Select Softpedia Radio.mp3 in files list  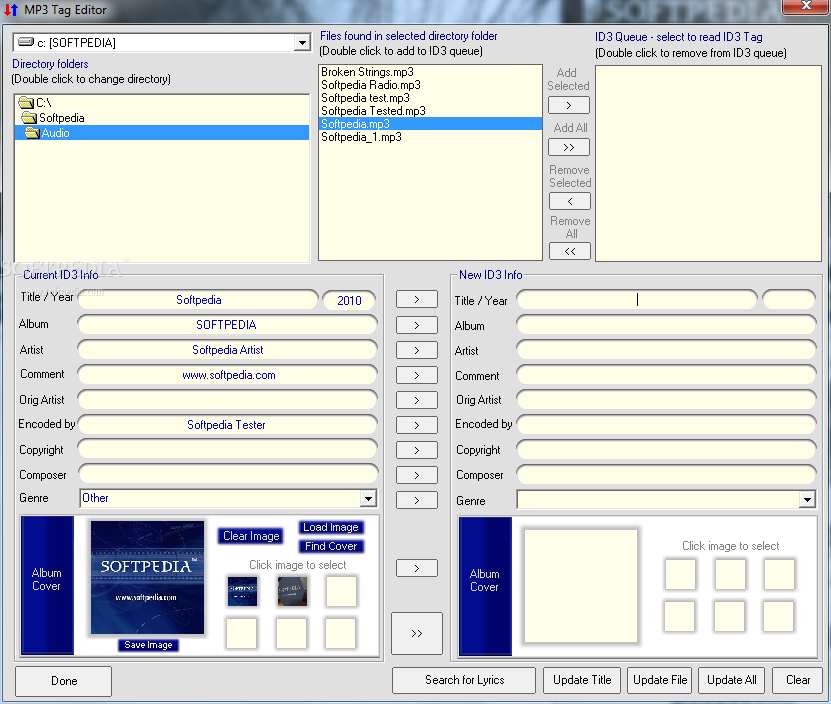tap(430, 85)
